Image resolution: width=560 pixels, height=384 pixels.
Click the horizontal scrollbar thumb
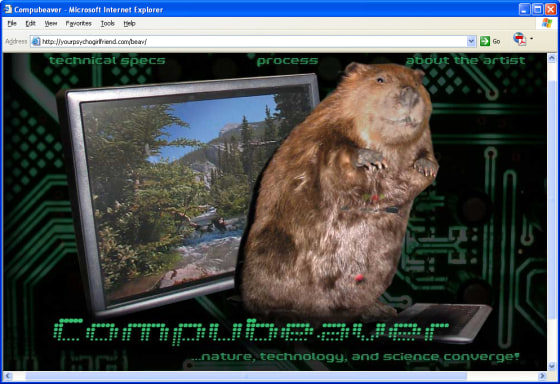point(246,376)
